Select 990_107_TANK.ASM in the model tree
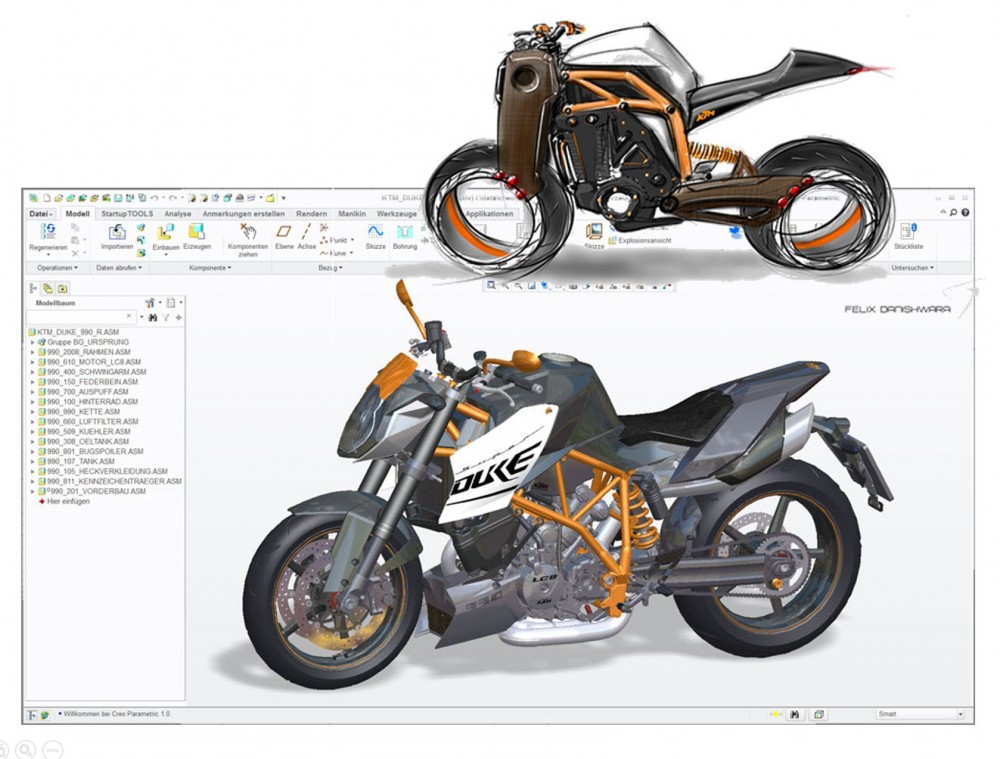The image size is (1000, 759). tap(80, 462)
